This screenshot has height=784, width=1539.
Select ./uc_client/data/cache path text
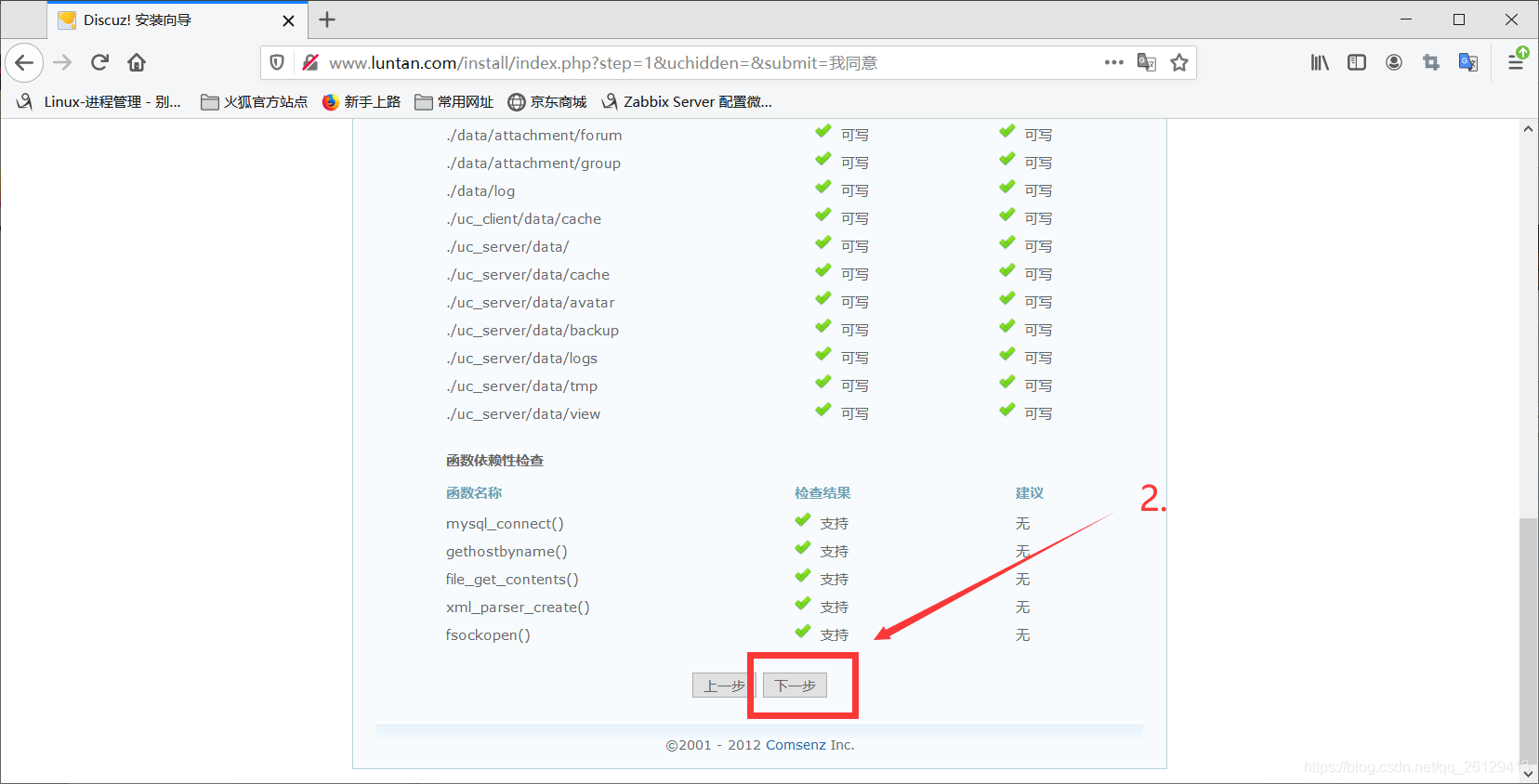point(523,218)
